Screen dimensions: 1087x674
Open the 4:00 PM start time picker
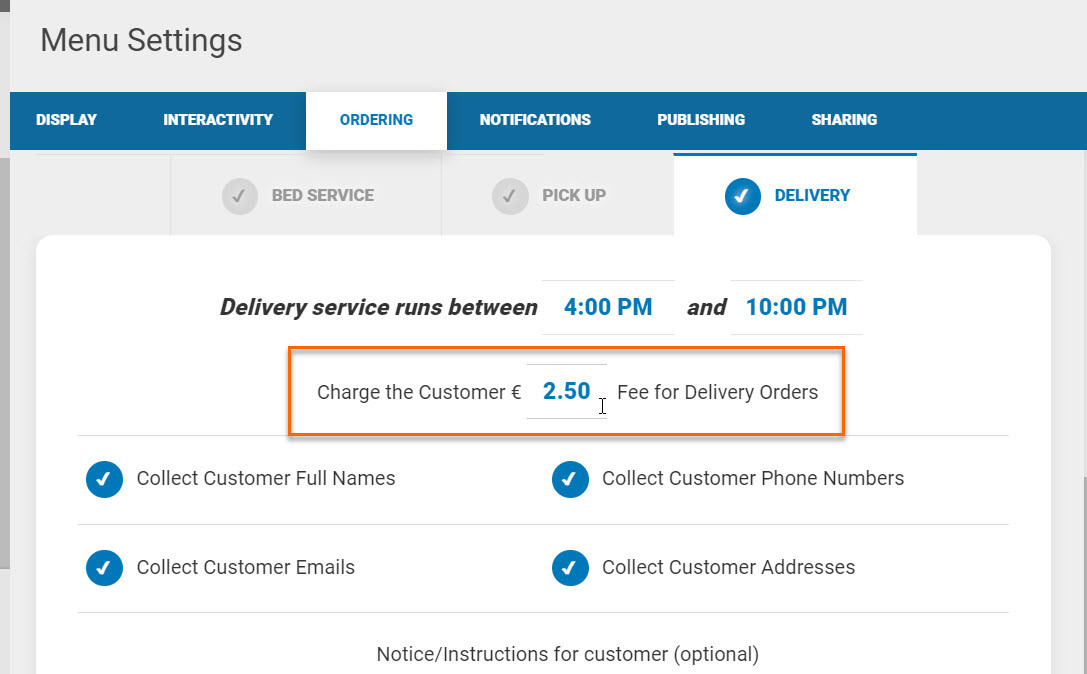coord(608,307)
